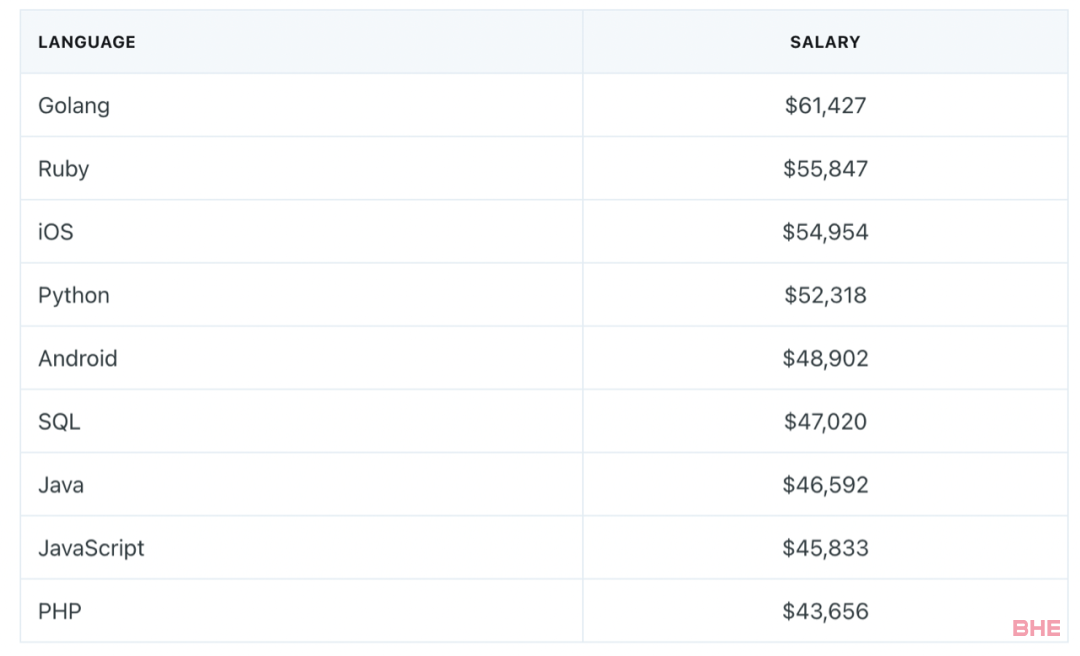Click the $47,020 salary value

tap(825, 422)
